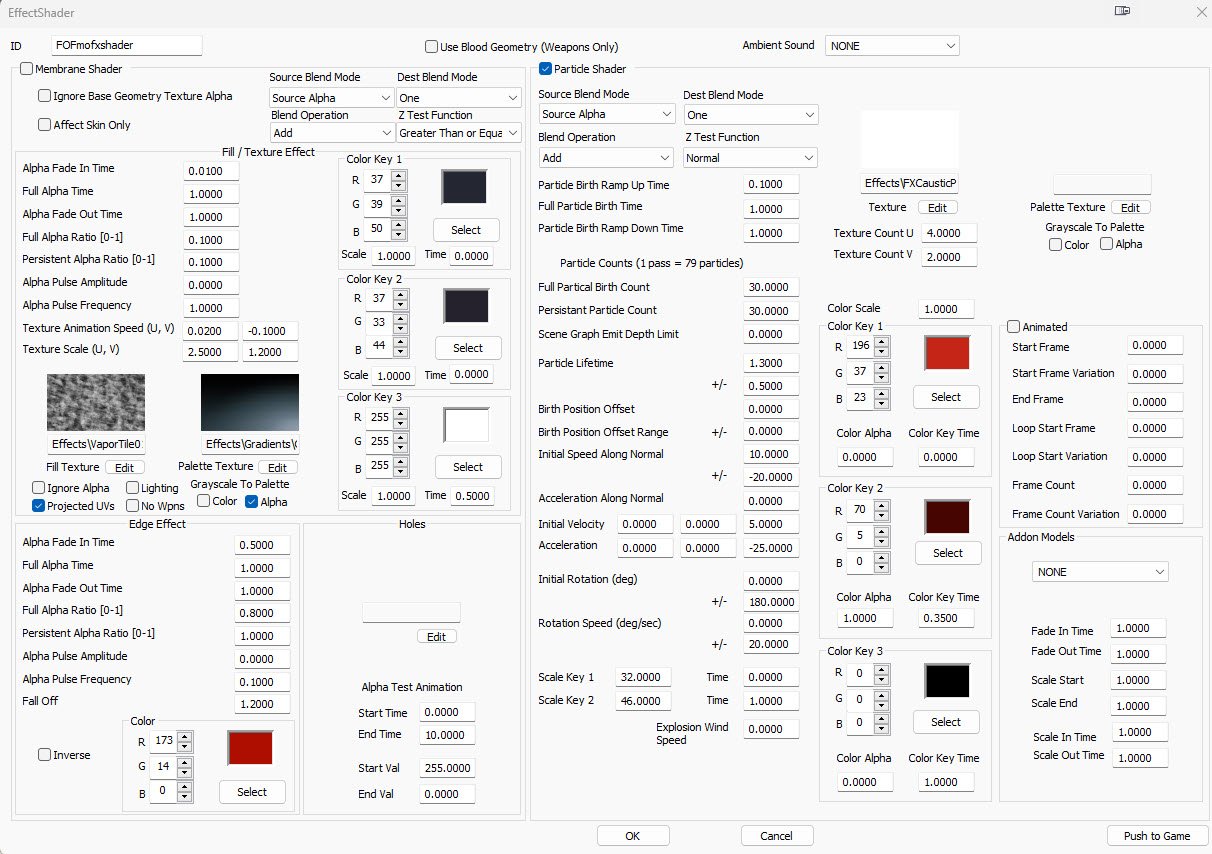The width and height of the screenshot is (1212, 854).
Task: Expand the Addon Models NONE dropdown
Action: point(1100,572)
